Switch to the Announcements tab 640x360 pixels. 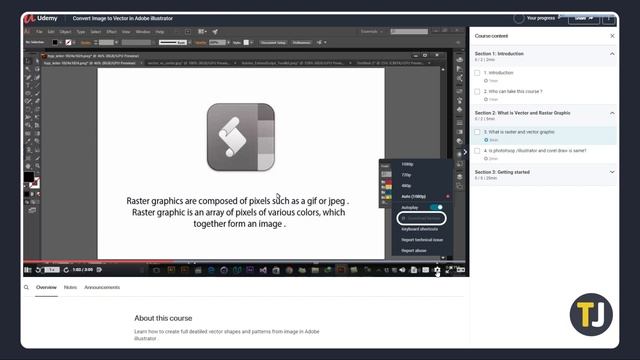(x=102, y=287)
